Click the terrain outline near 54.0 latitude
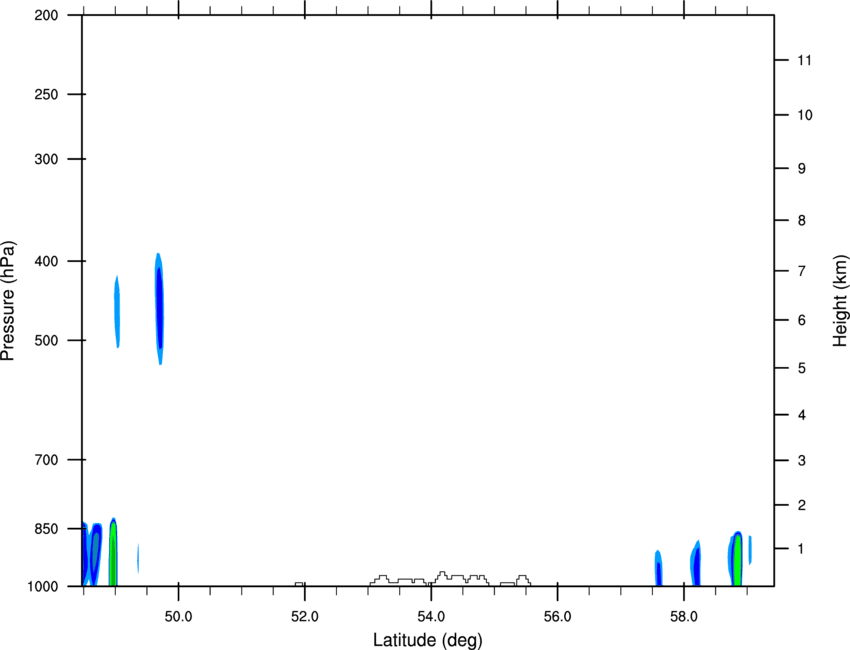This screenshot has height=650, width=850. click(x=450, y=579)
